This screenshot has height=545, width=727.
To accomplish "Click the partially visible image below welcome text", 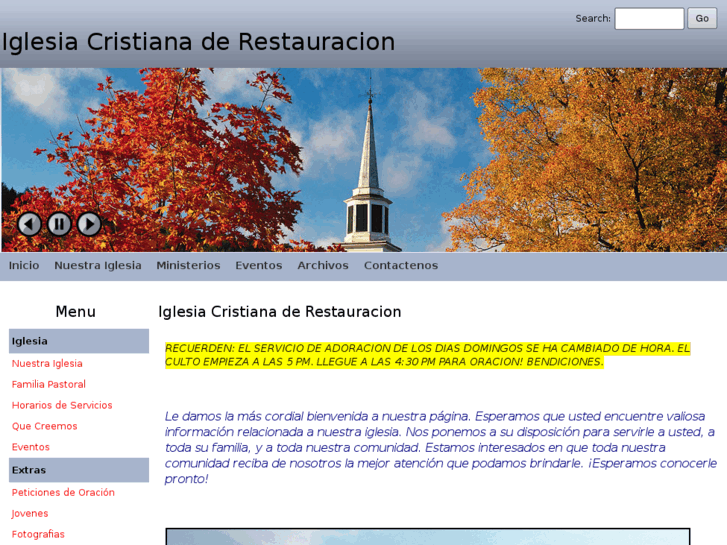I will [x=427, y=537].
